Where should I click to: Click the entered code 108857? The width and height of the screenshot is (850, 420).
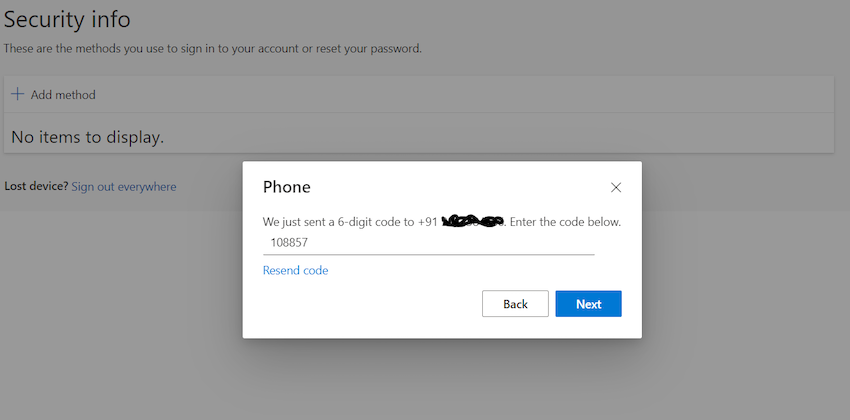pyautogui.click(x=289, y=242)
